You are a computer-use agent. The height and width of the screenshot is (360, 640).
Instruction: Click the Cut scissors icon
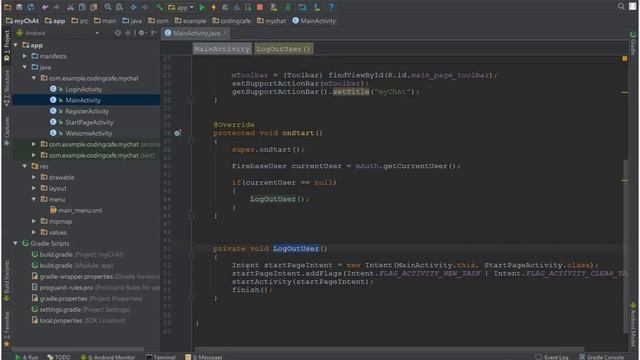point(71,7)
